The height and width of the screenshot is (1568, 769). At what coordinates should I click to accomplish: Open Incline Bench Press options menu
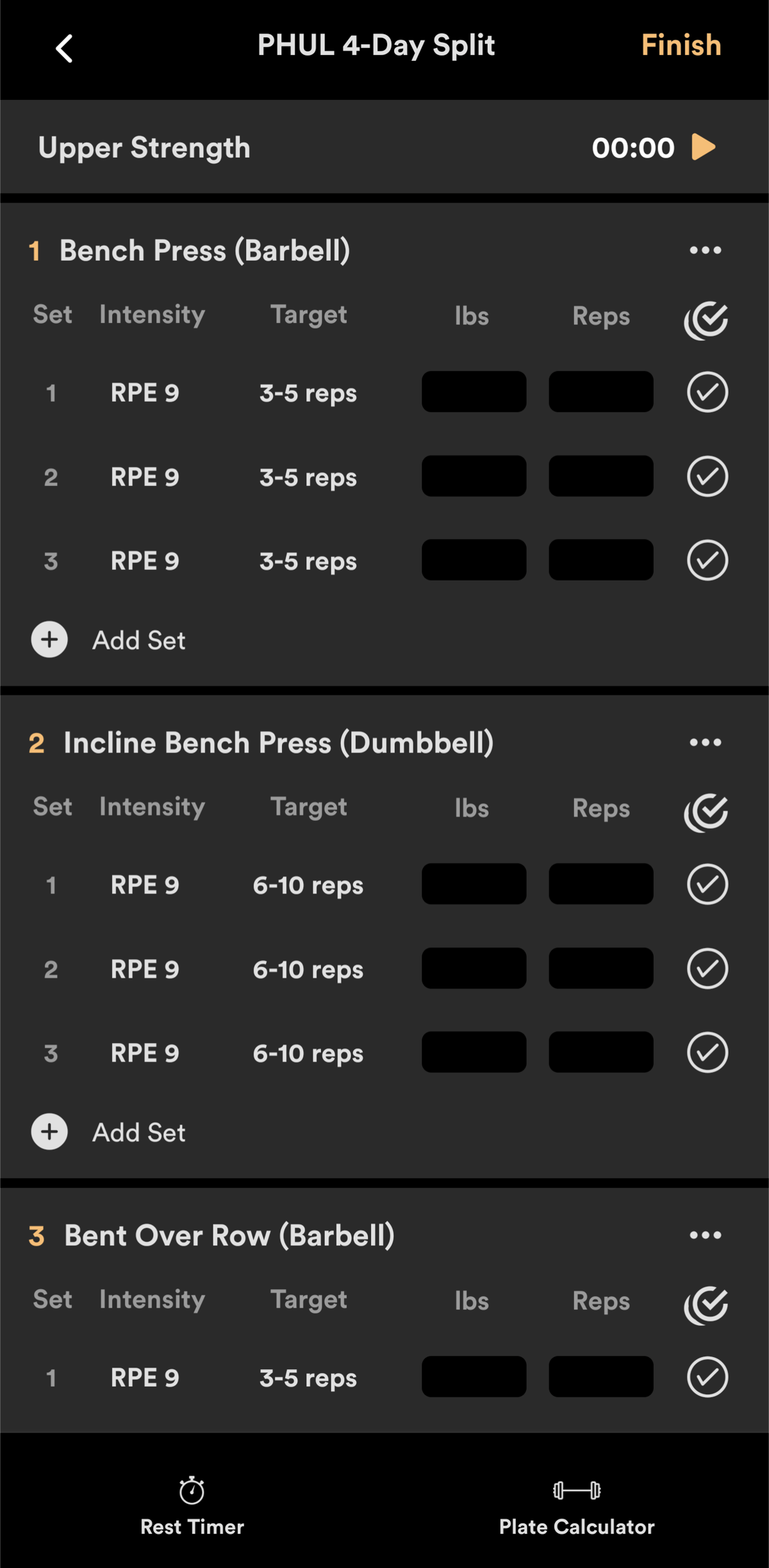(x=706, y=742)
